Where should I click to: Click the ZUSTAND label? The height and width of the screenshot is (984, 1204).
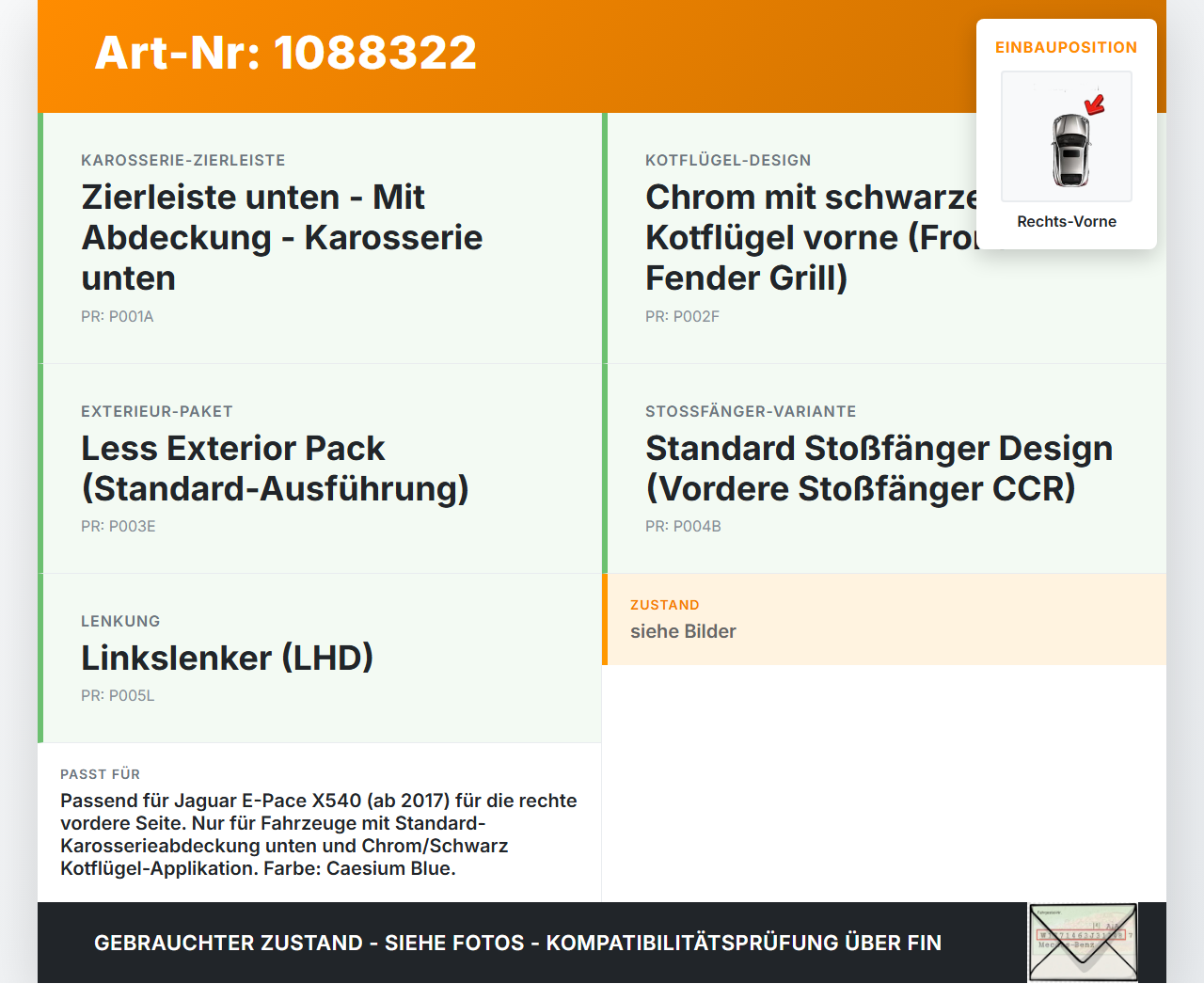point(665,605)
